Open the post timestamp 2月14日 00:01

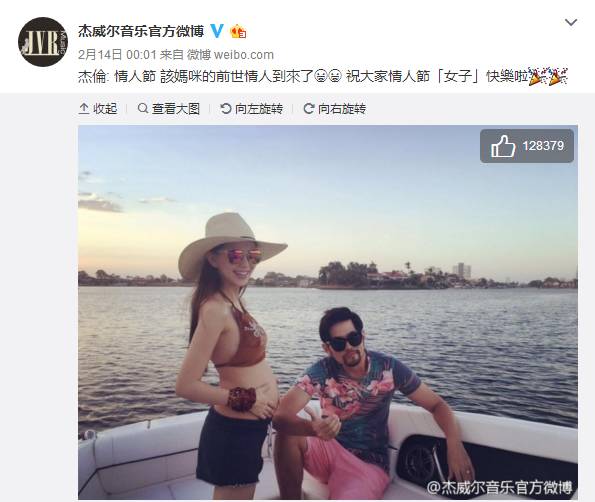click(x=117, y=55)
